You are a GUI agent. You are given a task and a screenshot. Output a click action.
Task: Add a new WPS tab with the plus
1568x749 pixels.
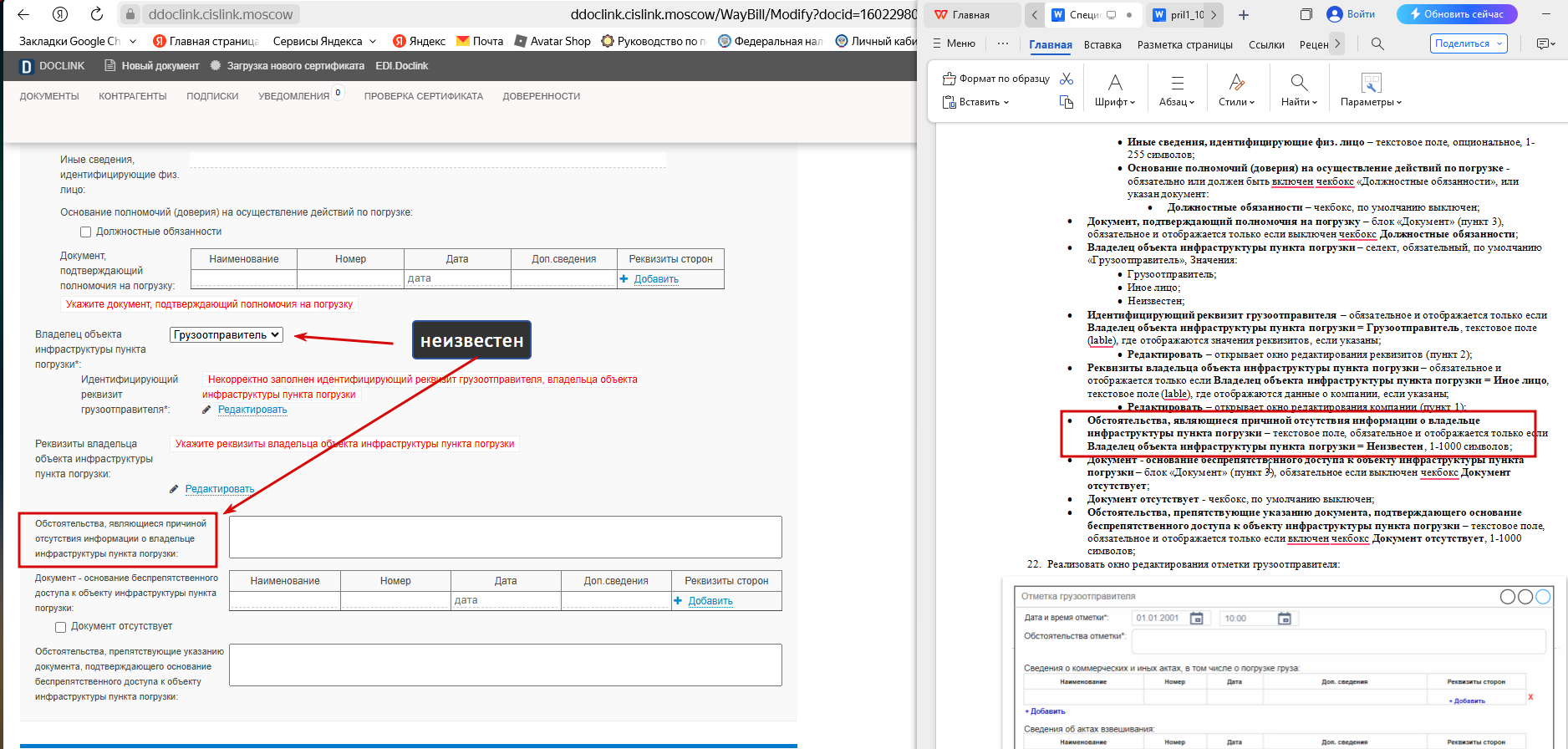pyautogui.click(x=1244, y=15)
